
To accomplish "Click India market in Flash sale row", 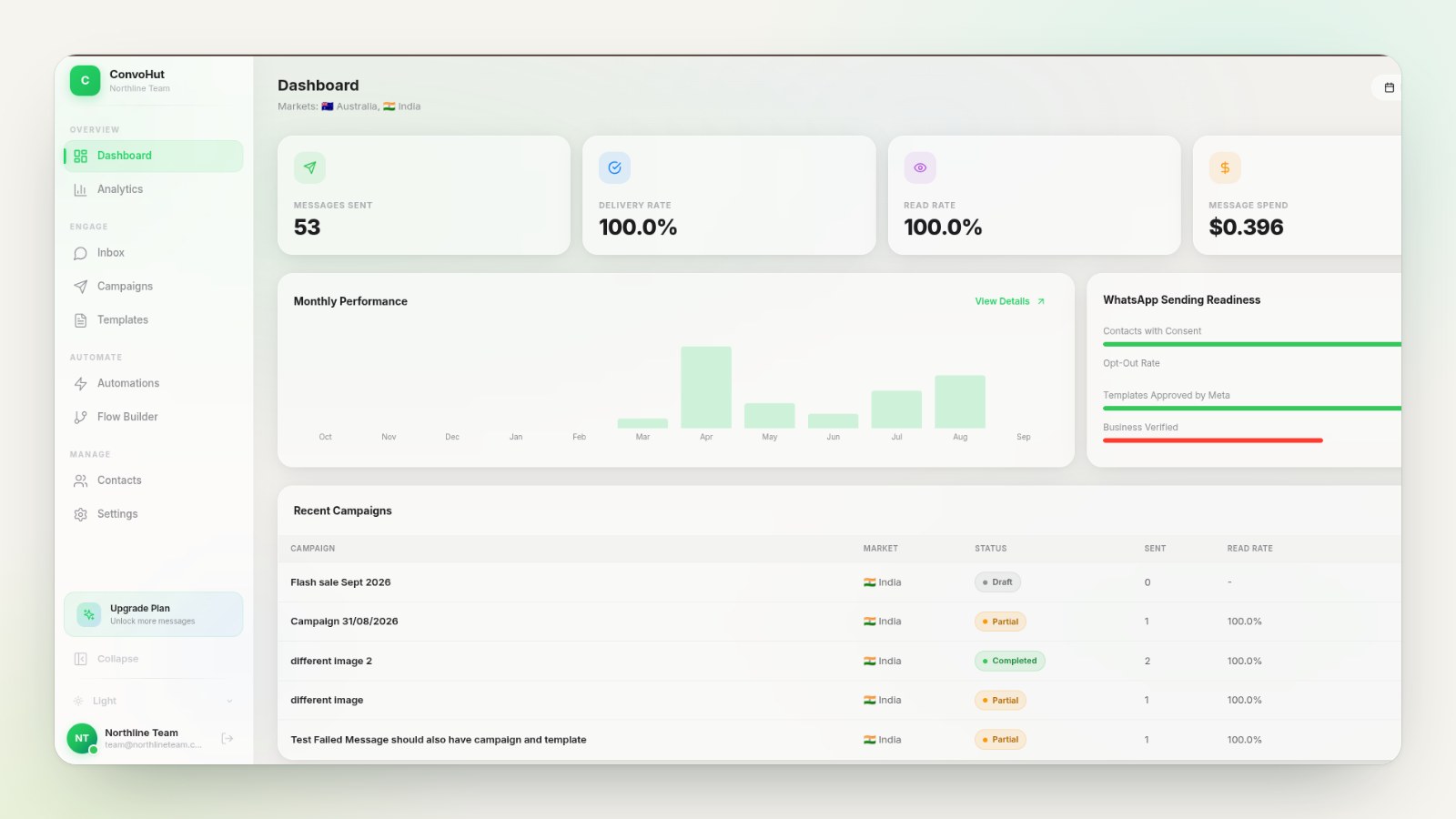I will click(x=882, y=582).
